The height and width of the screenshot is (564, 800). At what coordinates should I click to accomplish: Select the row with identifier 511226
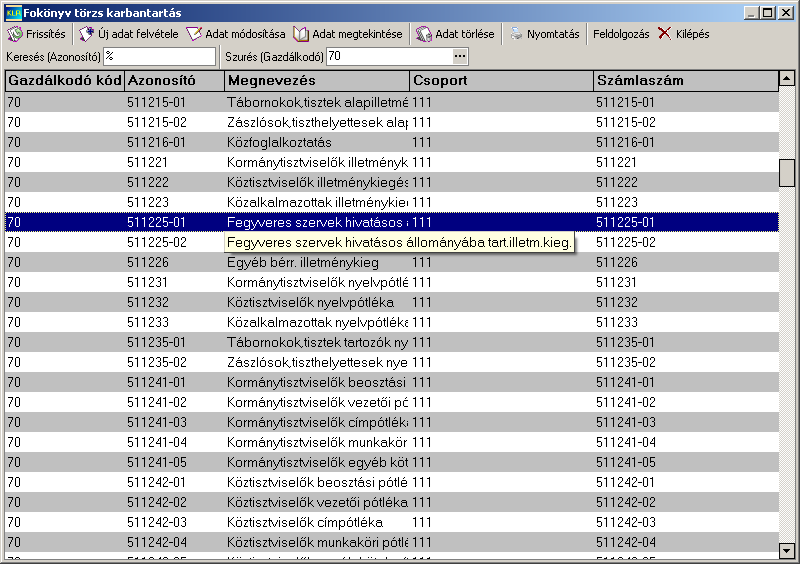click(392, 262)
